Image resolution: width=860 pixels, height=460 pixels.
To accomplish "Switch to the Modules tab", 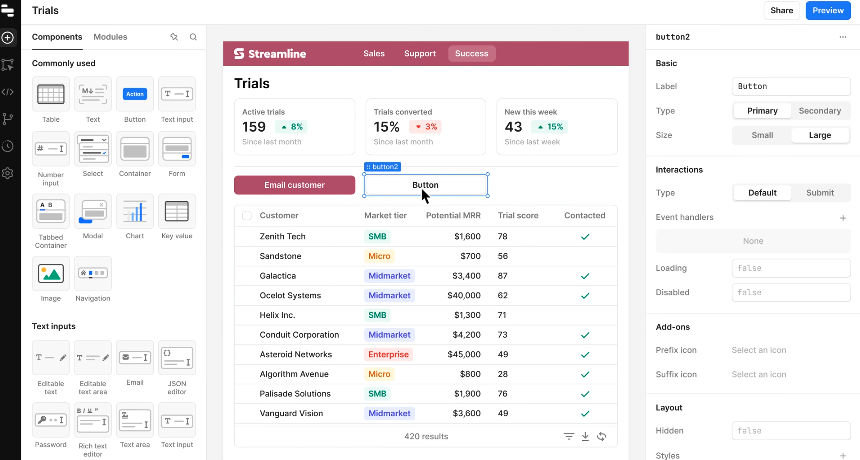I will 110,37.
